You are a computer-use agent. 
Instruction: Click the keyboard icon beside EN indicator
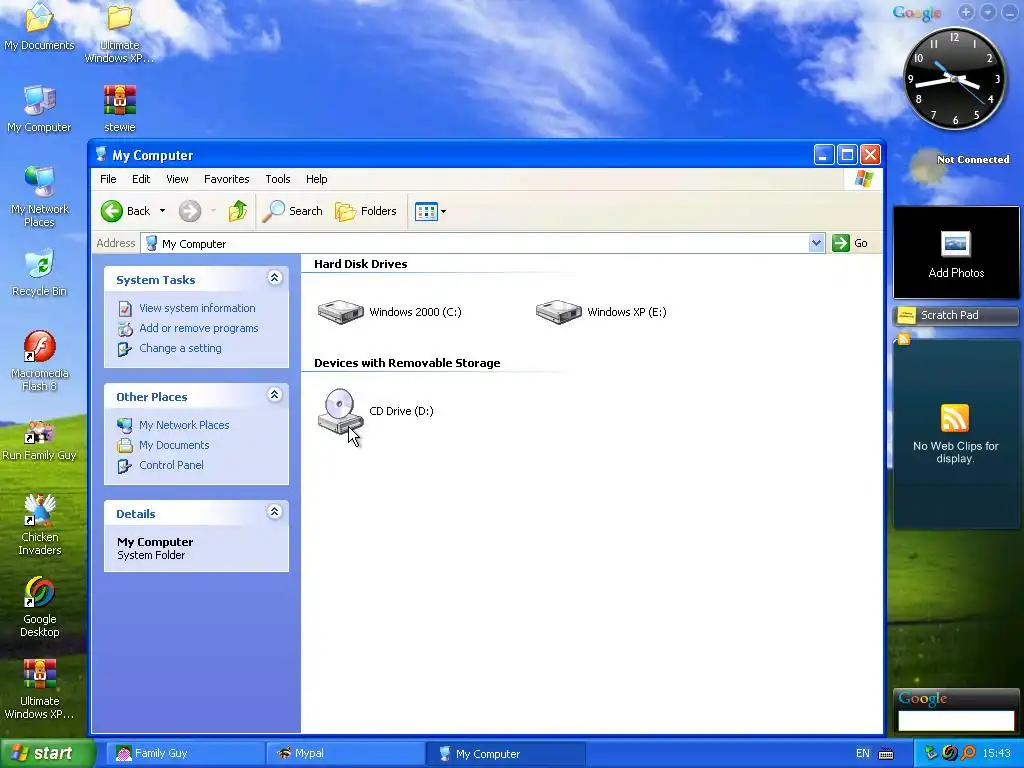(886, 754)
